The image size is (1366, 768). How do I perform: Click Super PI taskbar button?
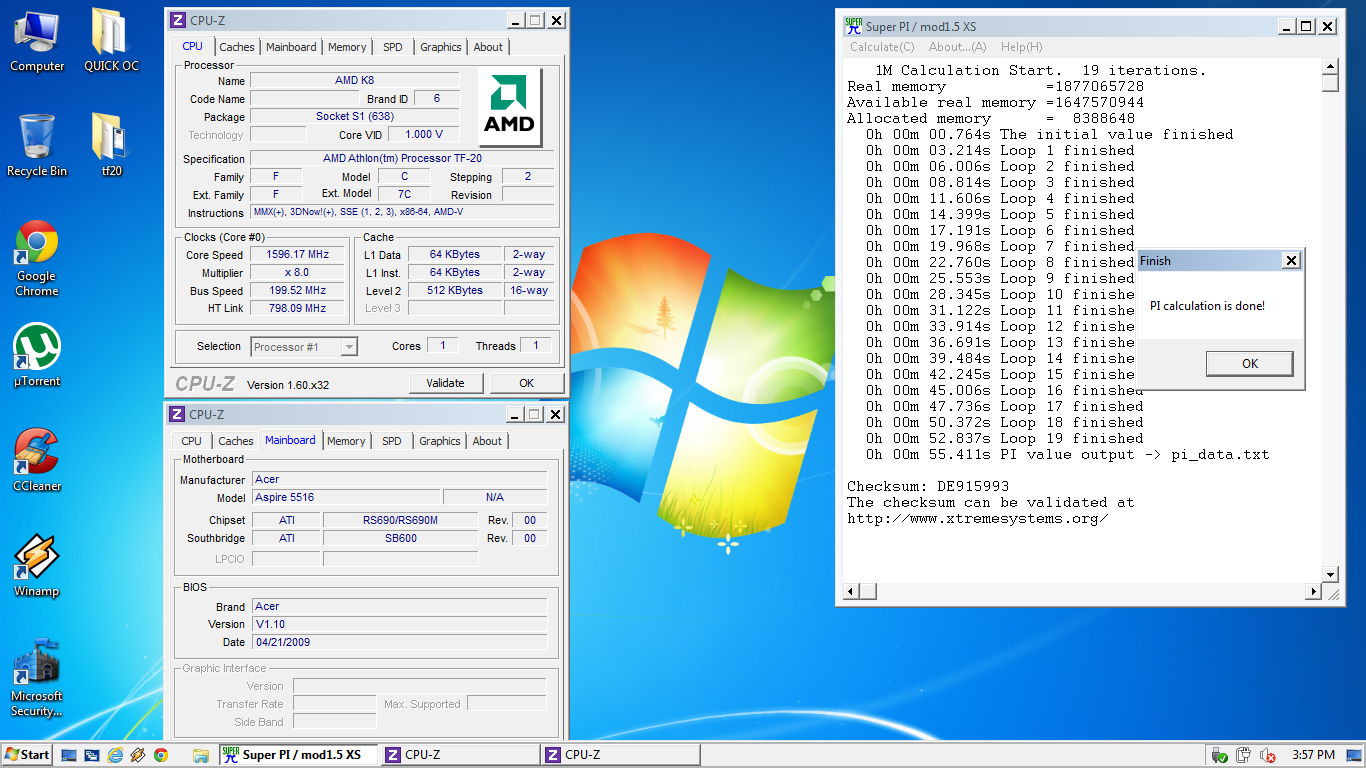[298, 755]
